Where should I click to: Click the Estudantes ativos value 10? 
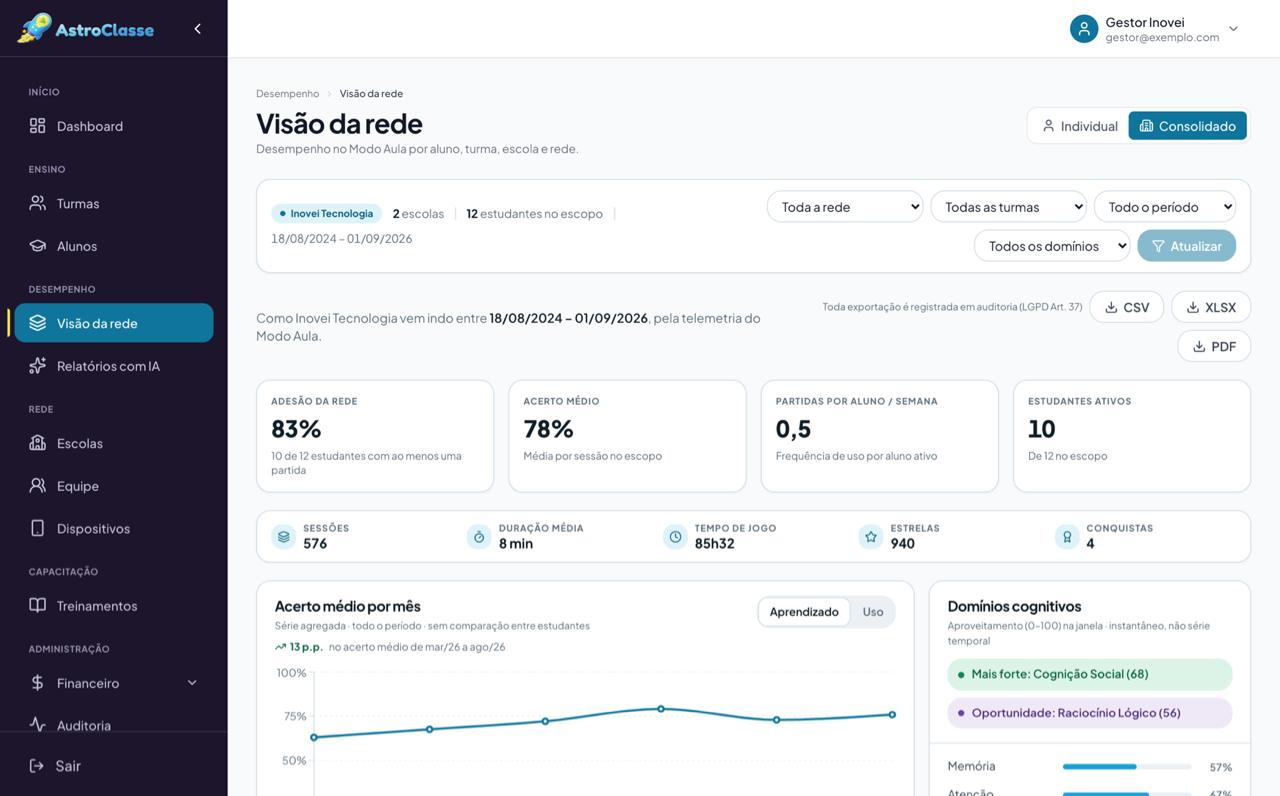(1042, 429)
